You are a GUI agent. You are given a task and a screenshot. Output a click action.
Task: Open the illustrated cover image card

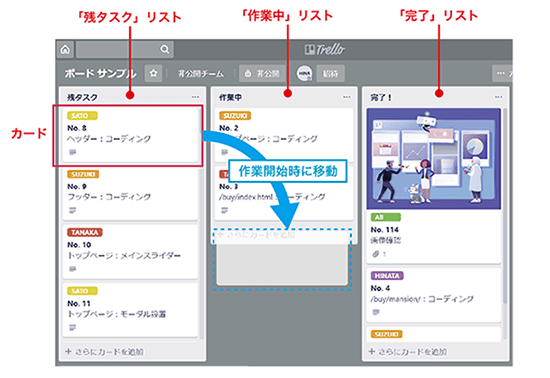click(x=434, y=159)
